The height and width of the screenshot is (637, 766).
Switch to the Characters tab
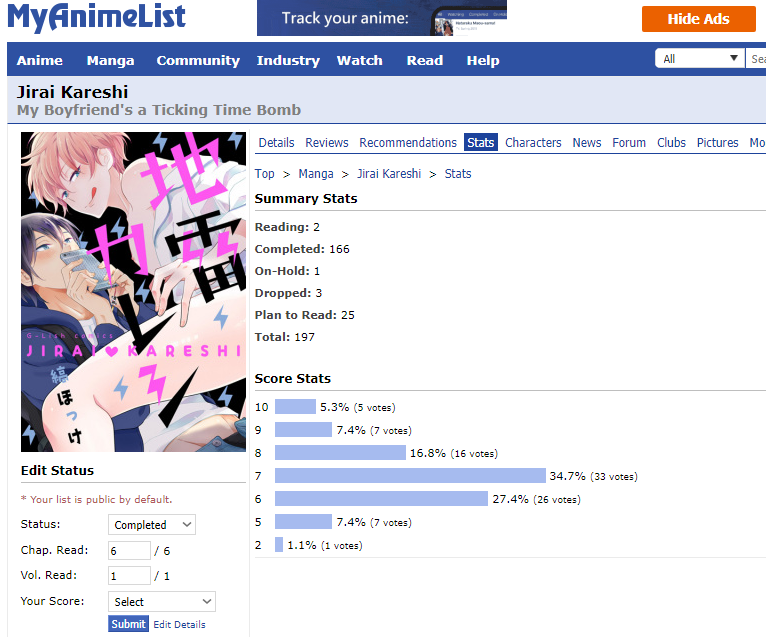coord(533,143)
